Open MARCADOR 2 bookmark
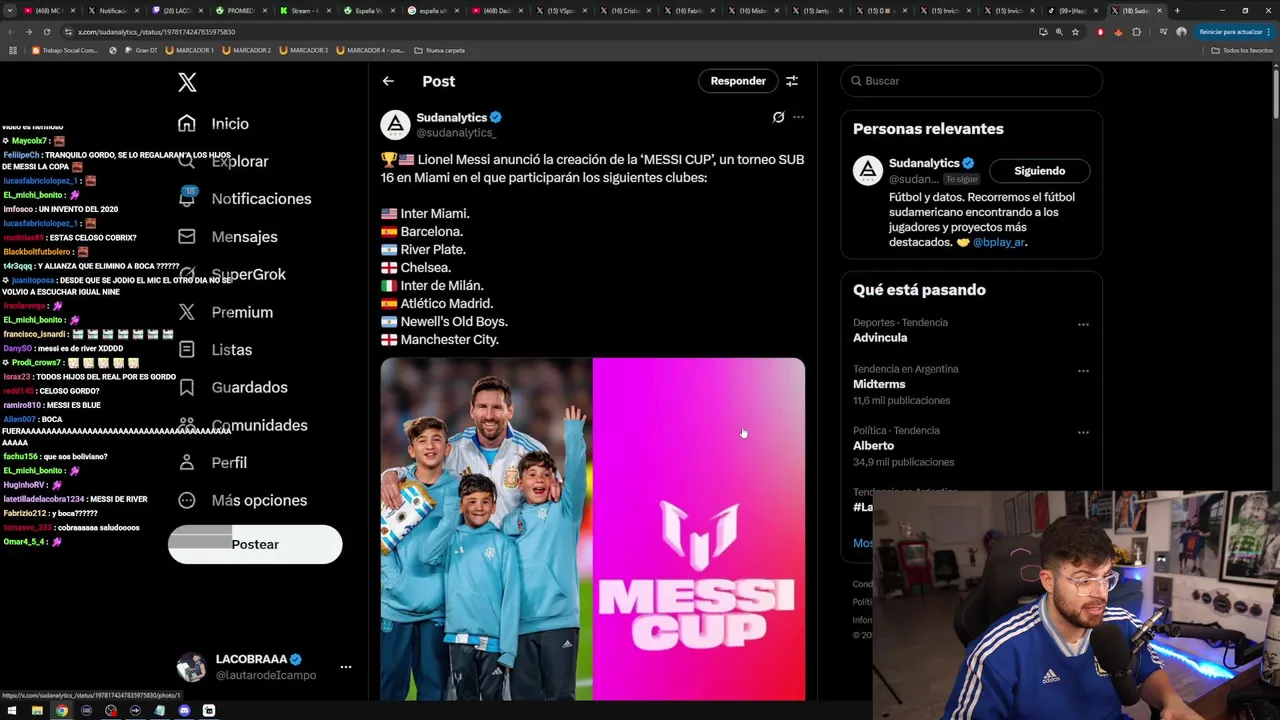Screen dimensions: 1280x720 247,50
